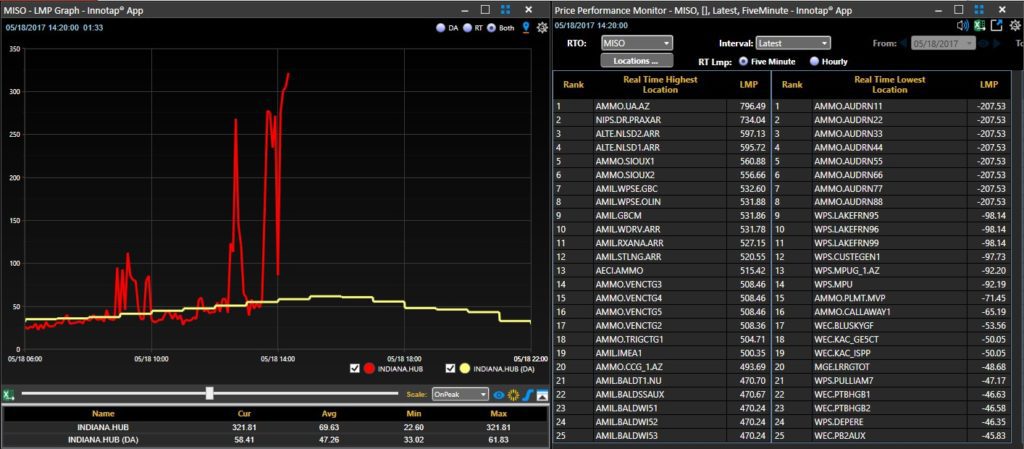Viewport: 1024px width, 449px height.
Task: Export LMP graph data to Excel
Action: click(x=8, y=394)
